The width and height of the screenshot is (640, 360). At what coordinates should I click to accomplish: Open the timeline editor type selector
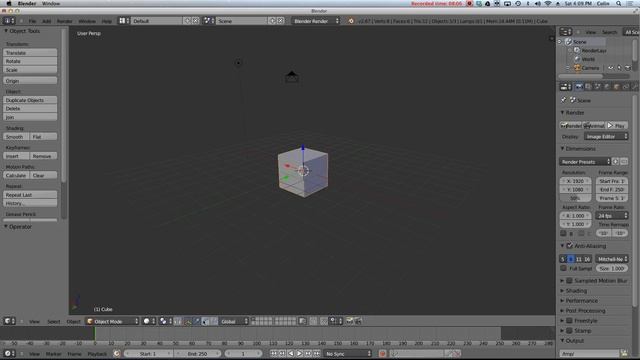coord(9,353)
